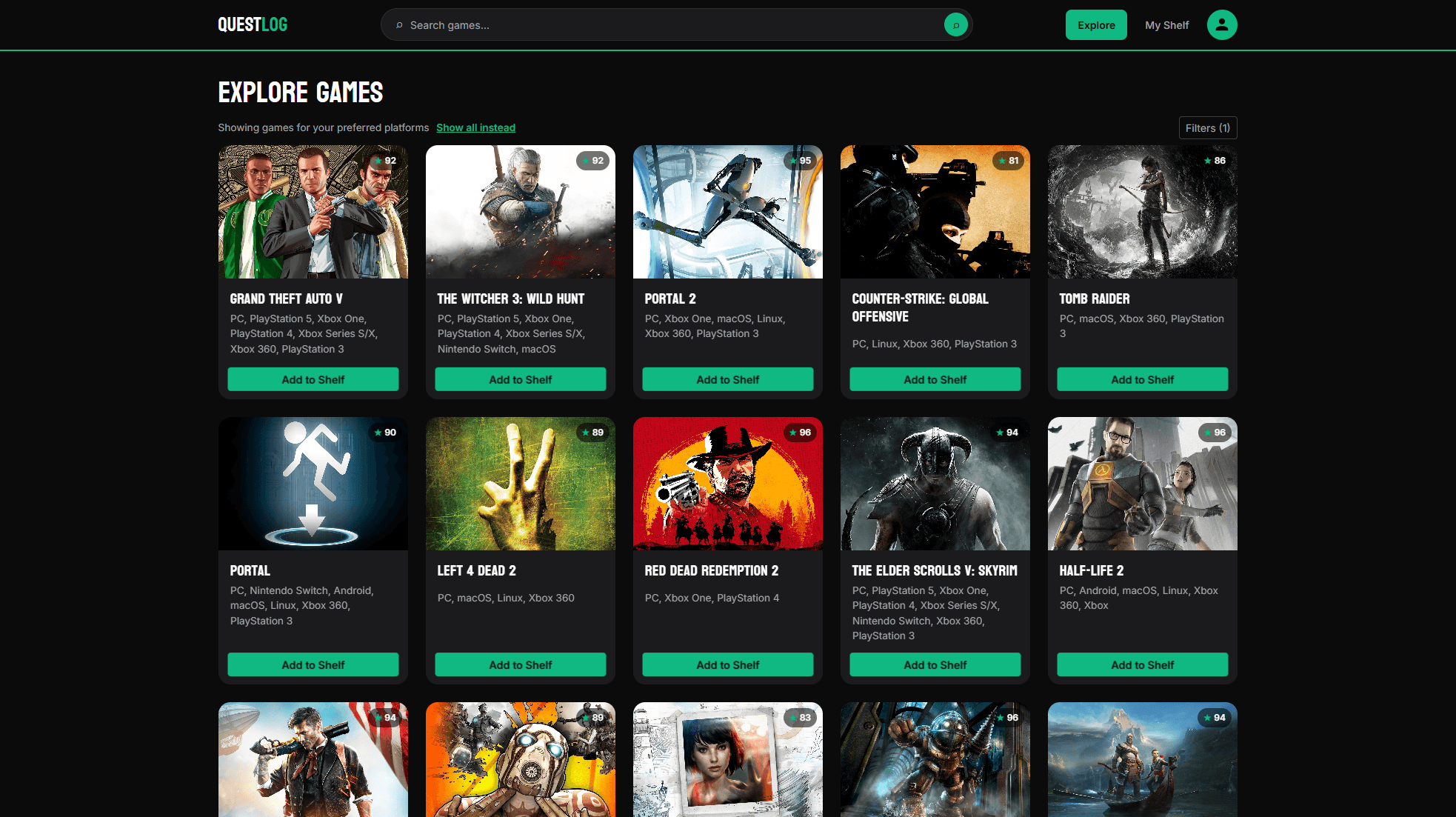
Task: Click the green search submit icon
Action: tap(955, 25)
